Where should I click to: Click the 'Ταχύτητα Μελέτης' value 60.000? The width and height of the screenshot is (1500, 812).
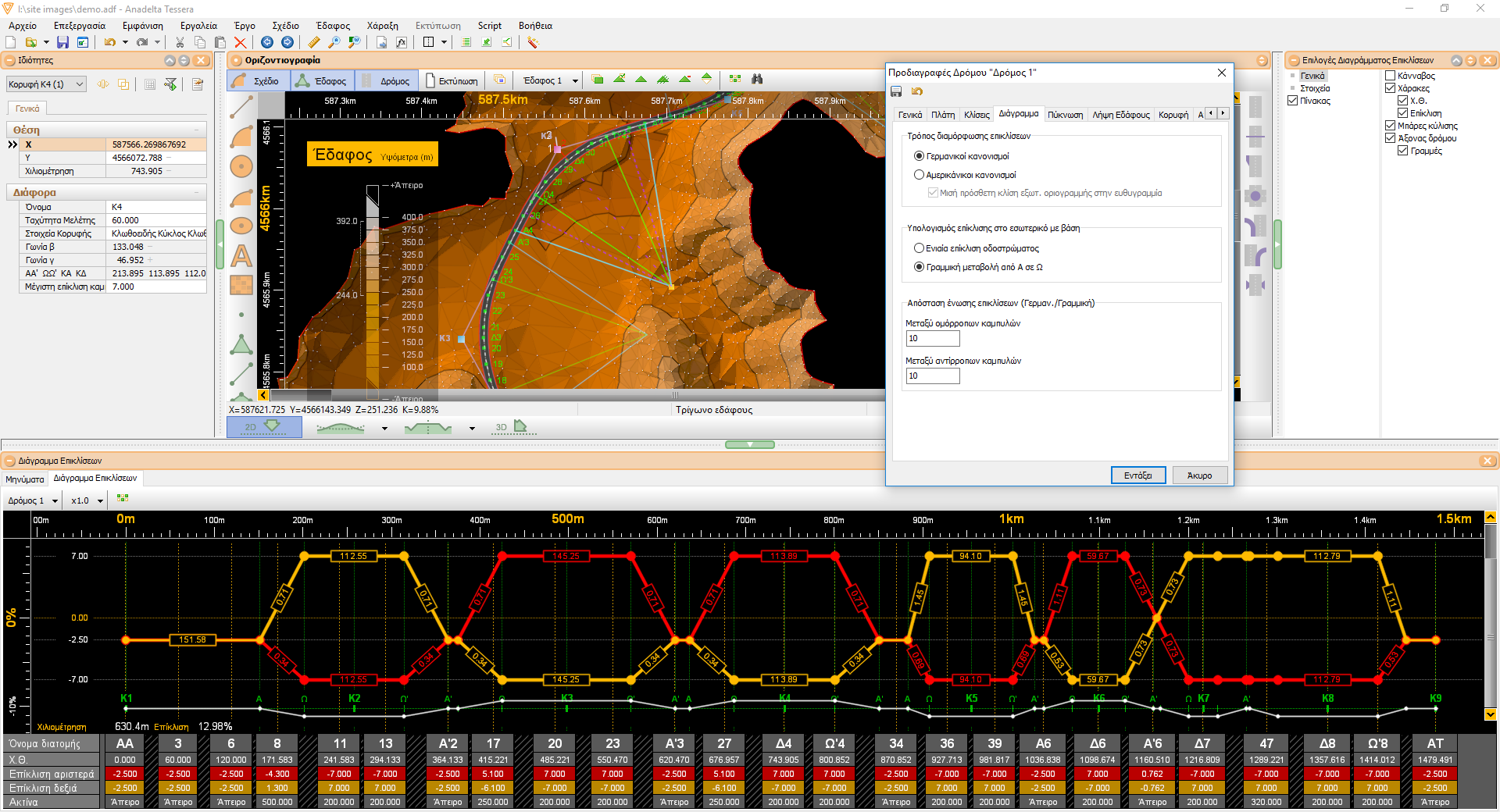[156, 220]
